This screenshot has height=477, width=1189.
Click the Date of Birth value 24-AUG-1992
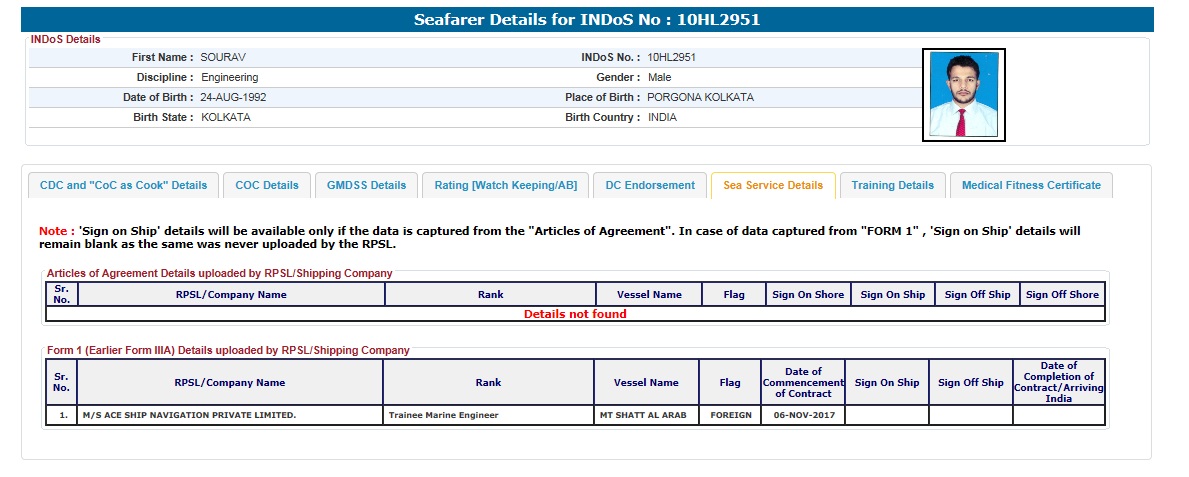pyautogui.click(x=233, y=97)
